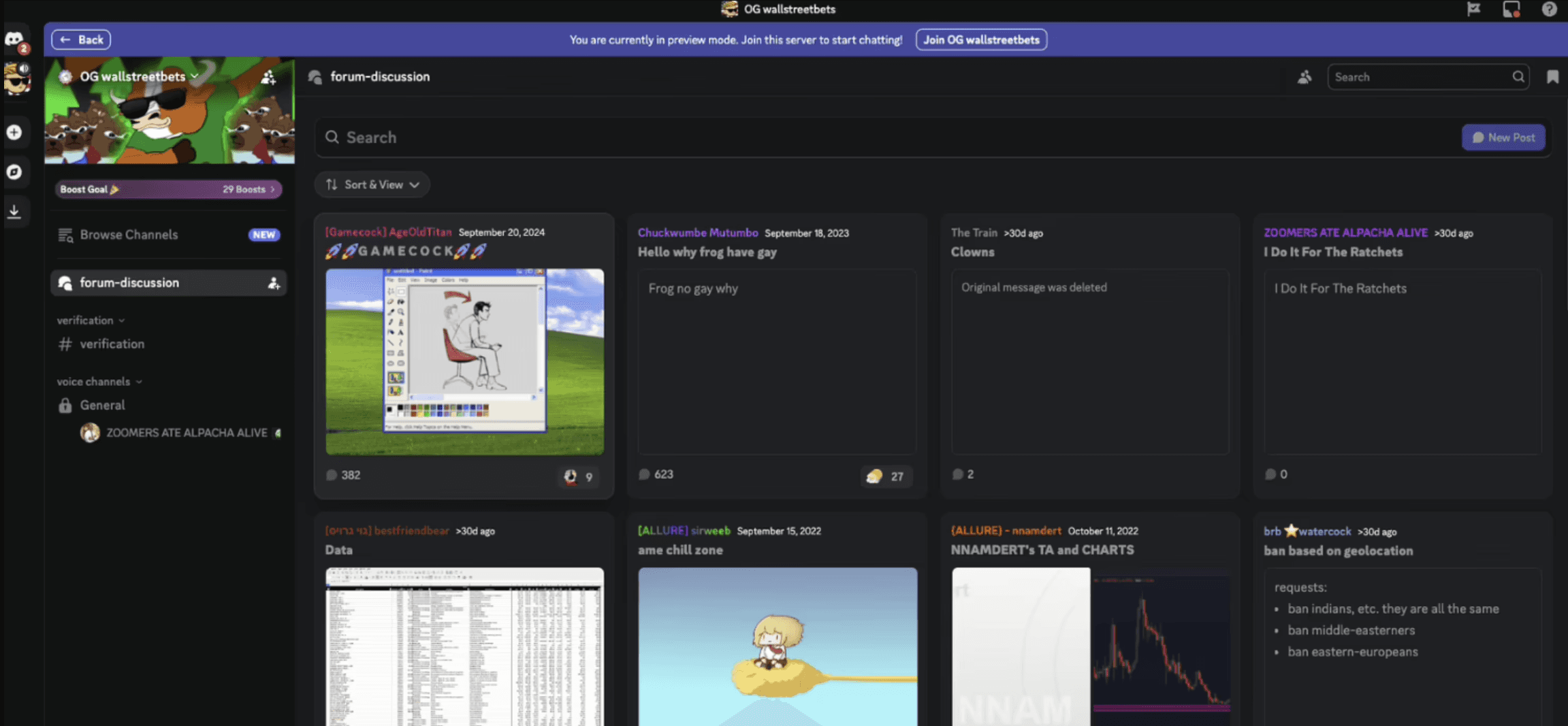The width and height of the screenshot is (1568, 726).
Task: Open the inbox monitor icon in title bar
Action: [x=1511, y=9]
